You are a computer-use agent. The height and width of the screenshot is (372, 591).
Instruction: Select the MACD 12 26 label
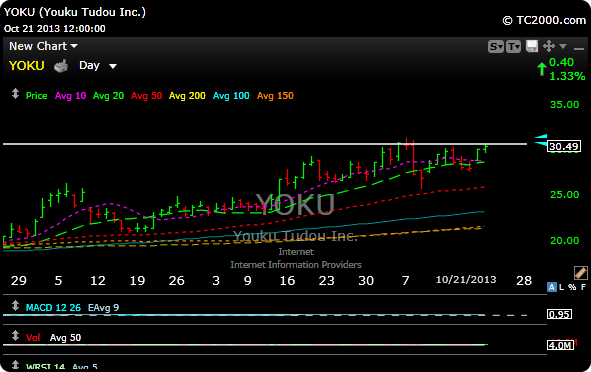53,308
